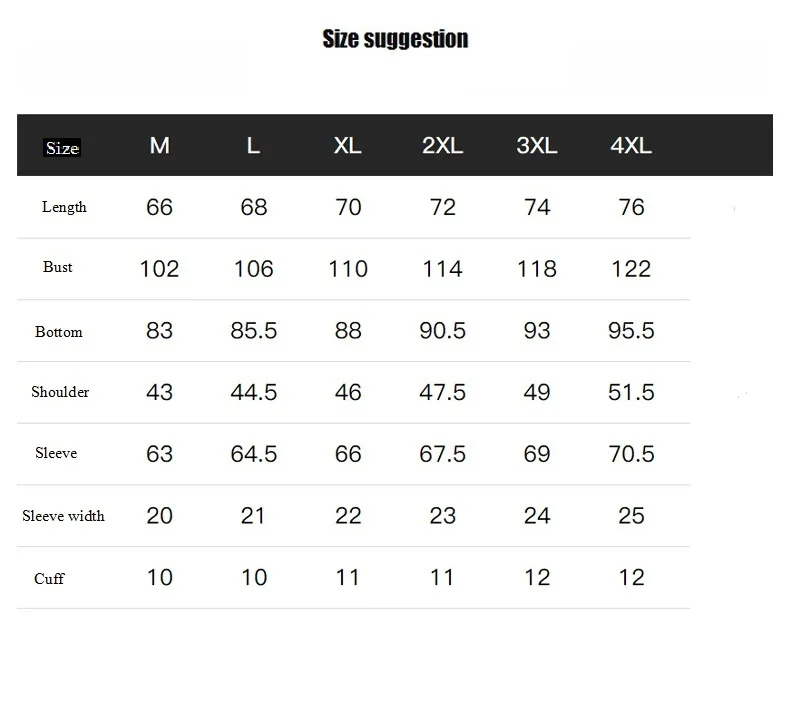The height and width of the screenshot is (712, 790).
Task: Click the 4XL size column header
Action: (631, 146)
